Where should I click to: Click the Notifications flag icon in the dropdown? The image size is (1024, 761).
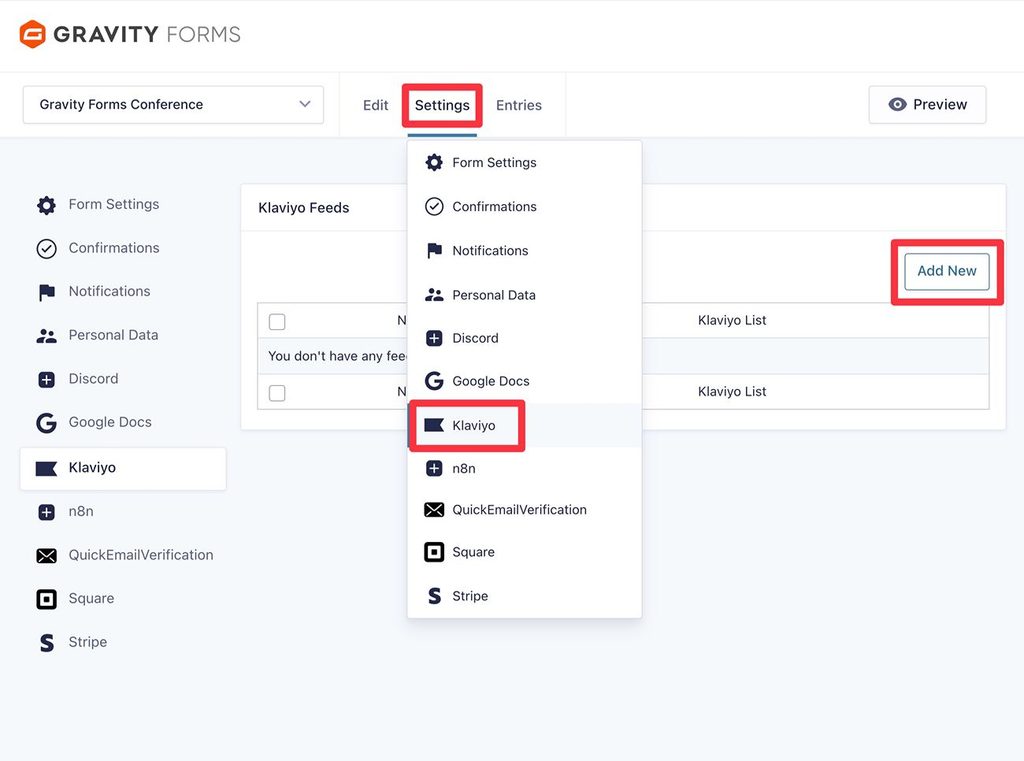(x=434, y=251)
